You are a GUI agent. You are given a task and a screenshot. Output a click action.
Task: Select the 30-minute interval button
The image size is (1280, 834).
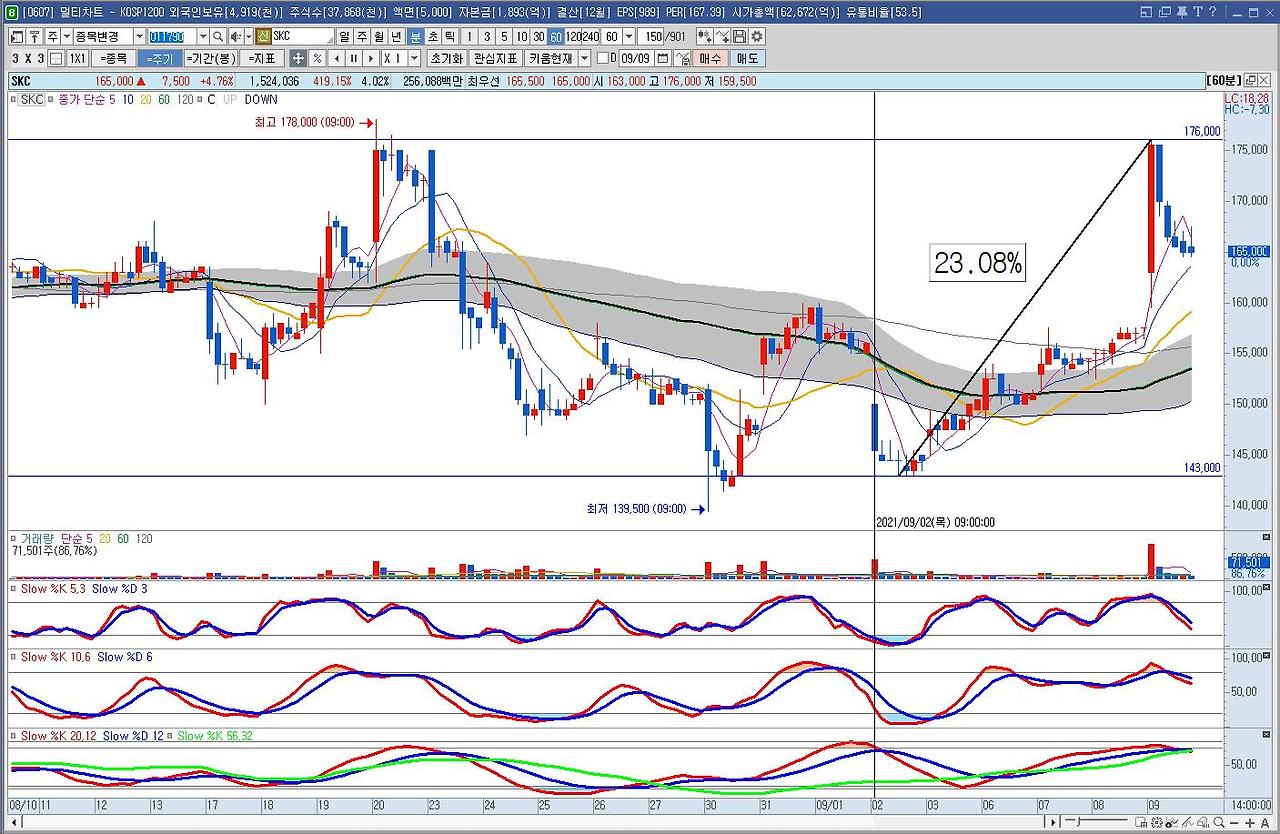tap(538, 36)
